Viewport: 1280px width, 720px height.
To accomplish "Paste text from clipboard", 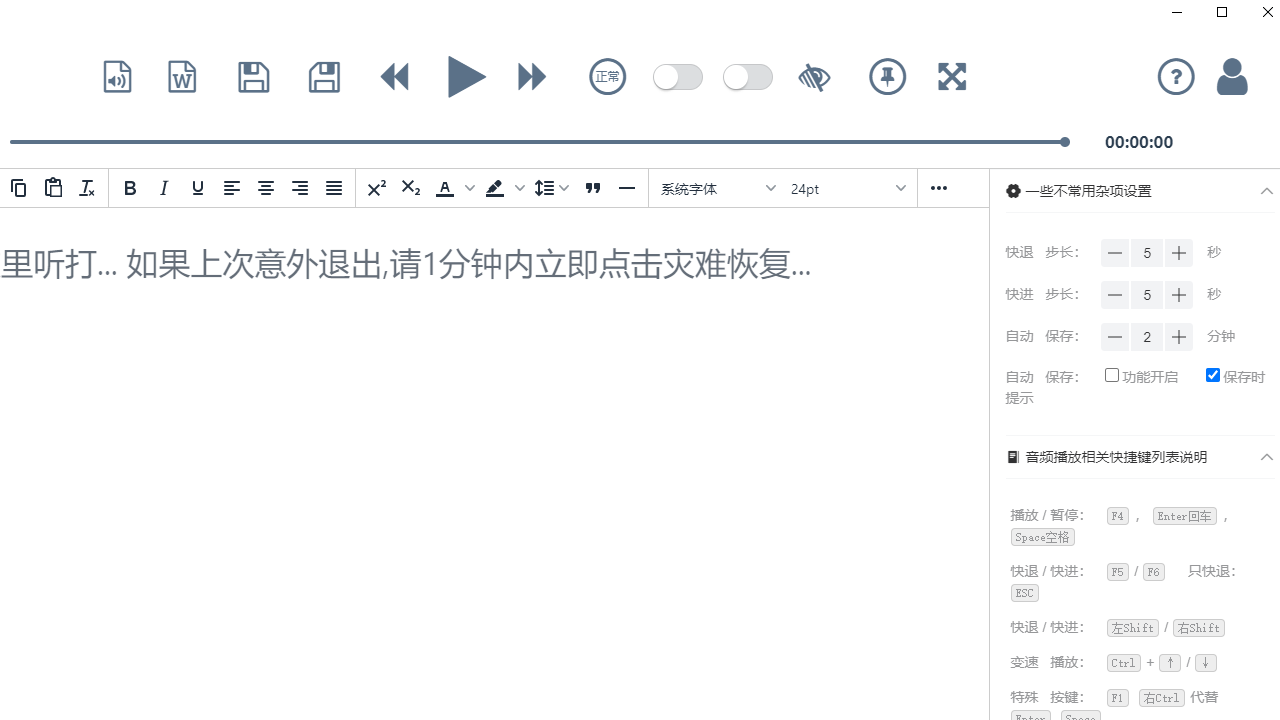I will (x=53, y=188).
